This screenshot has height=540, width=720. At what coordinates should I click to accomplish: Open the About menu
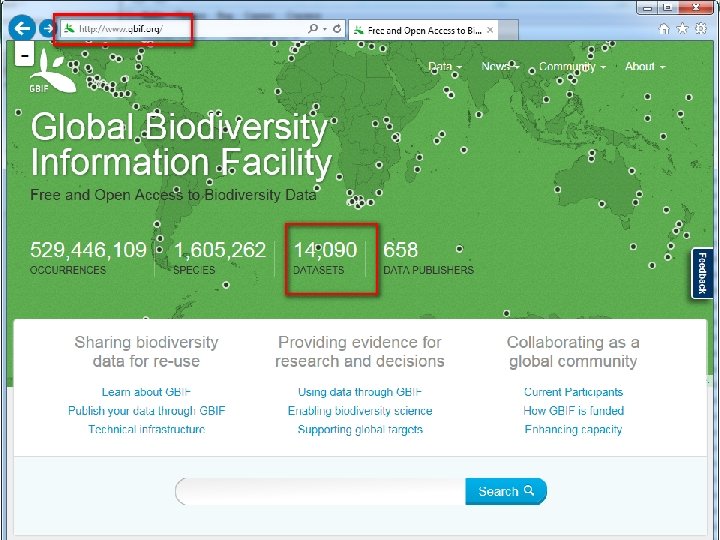[x=645, y=67]
